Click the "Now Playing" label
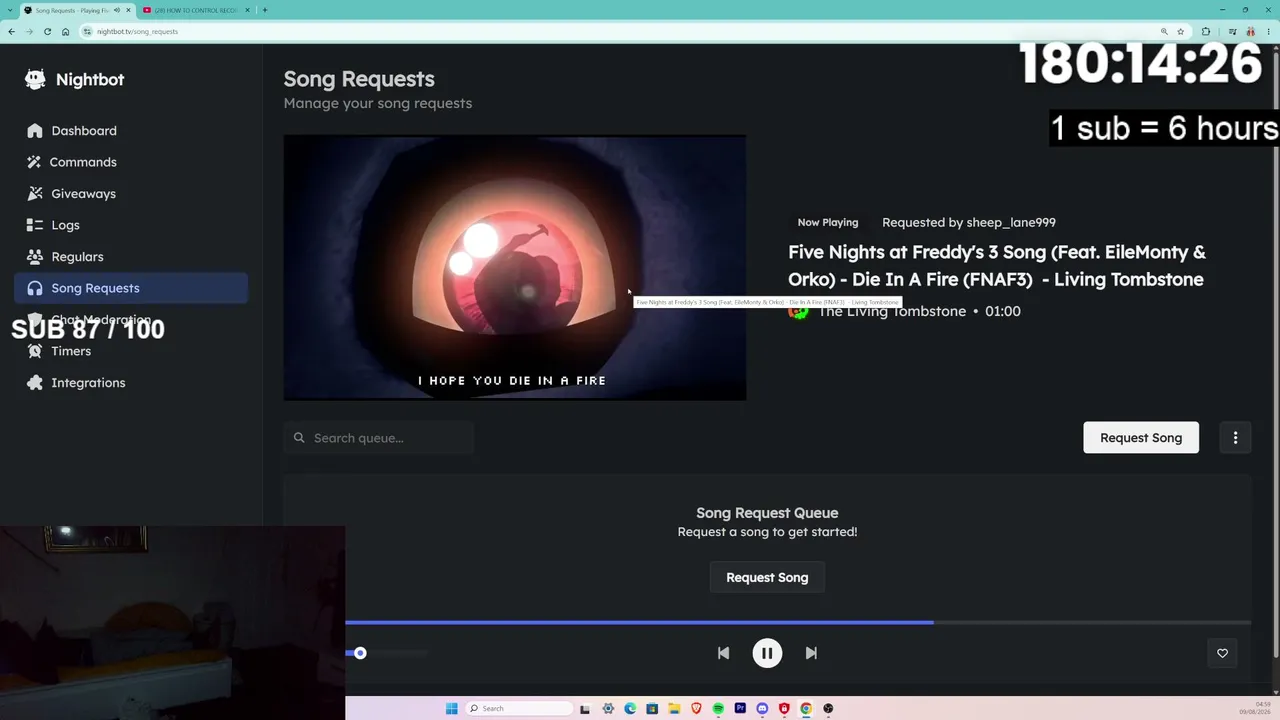 (828, 223)
